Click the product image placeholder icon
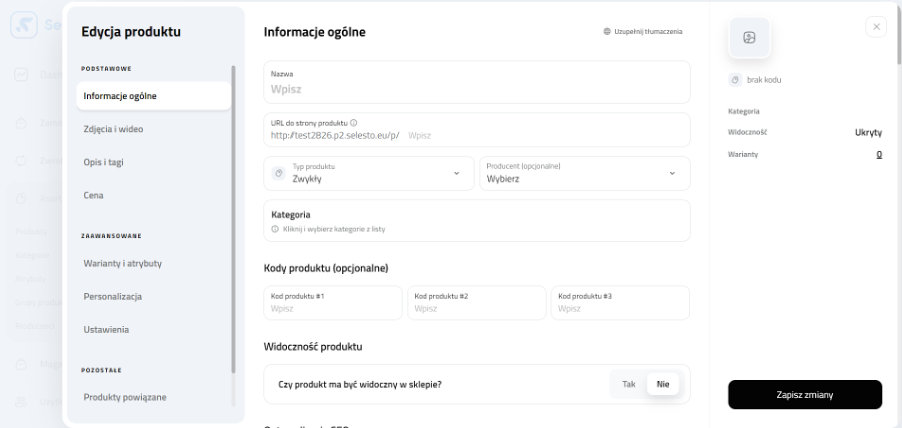Viewport: 902px width, 428px height. click(x=749, y=38)
